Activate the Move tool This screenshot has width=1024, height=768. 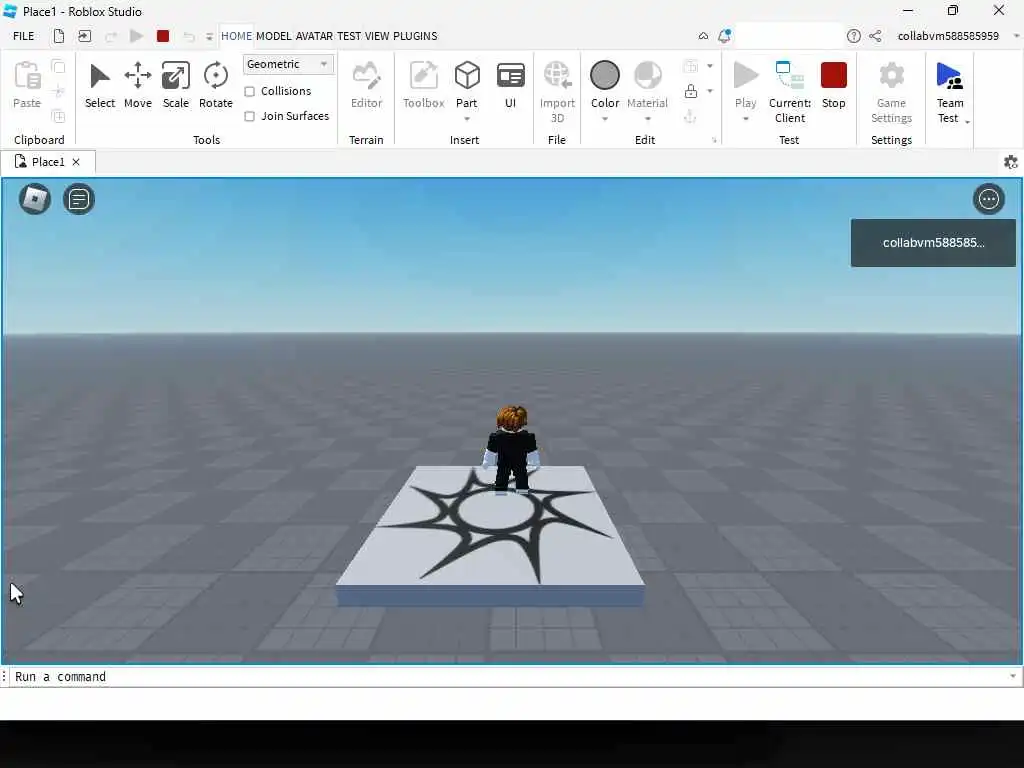(x=138, y=86)
